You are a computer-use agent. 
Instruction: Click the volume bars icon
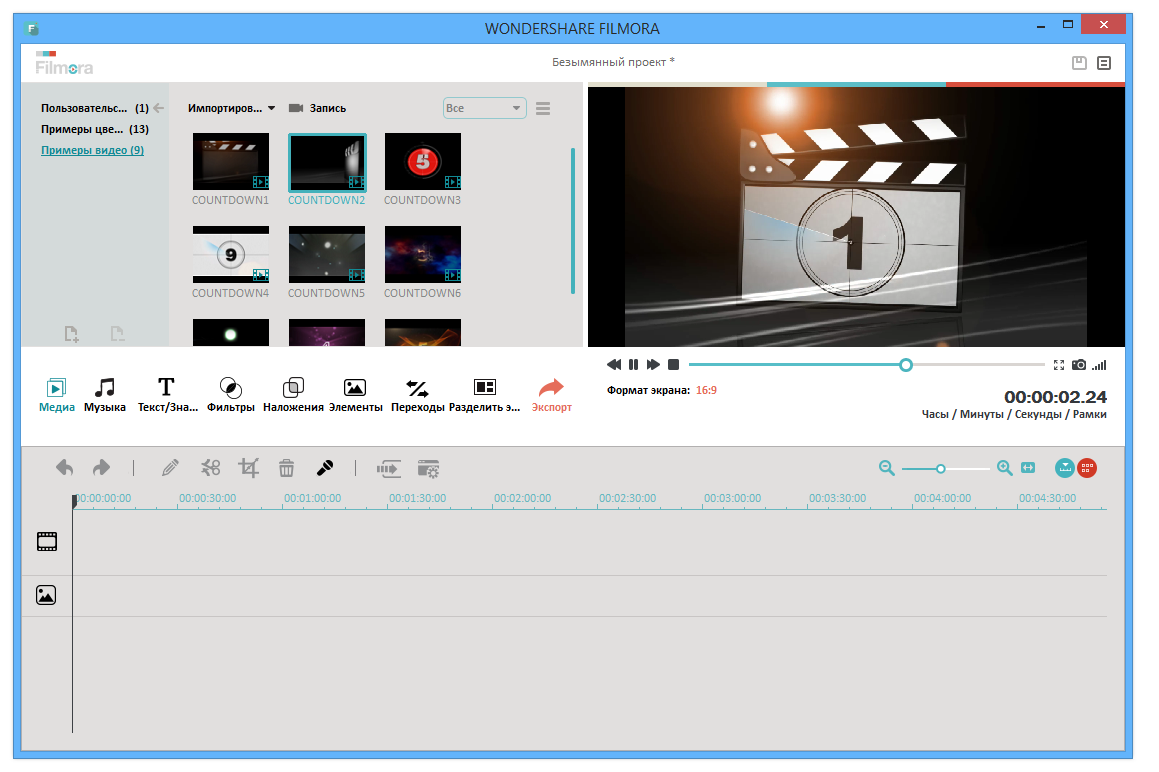(1099, 365)
